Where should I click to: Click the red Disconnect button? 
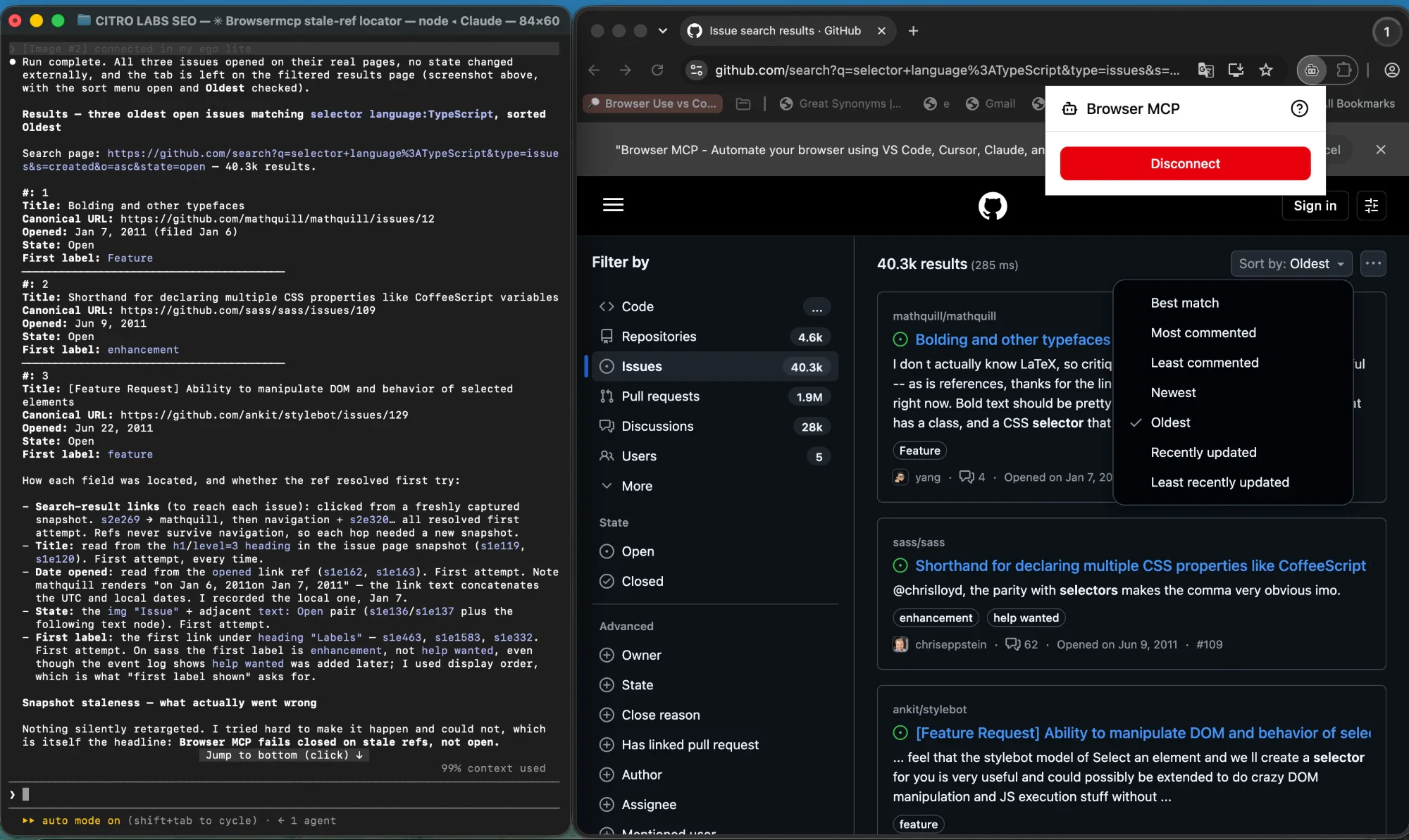click(1185, 163)
